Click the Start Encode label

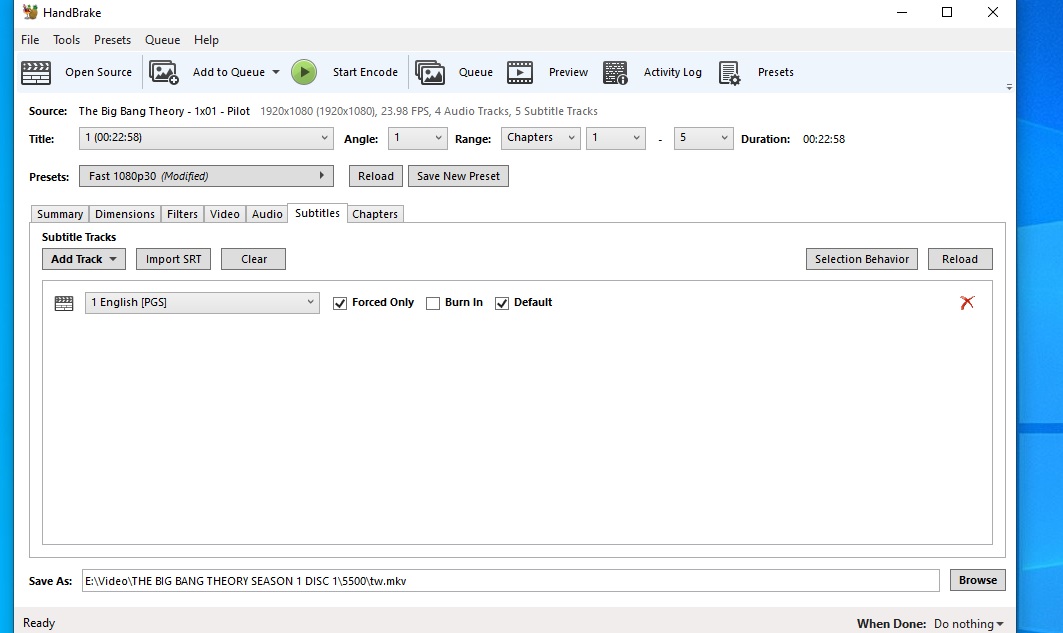(365, 73)
